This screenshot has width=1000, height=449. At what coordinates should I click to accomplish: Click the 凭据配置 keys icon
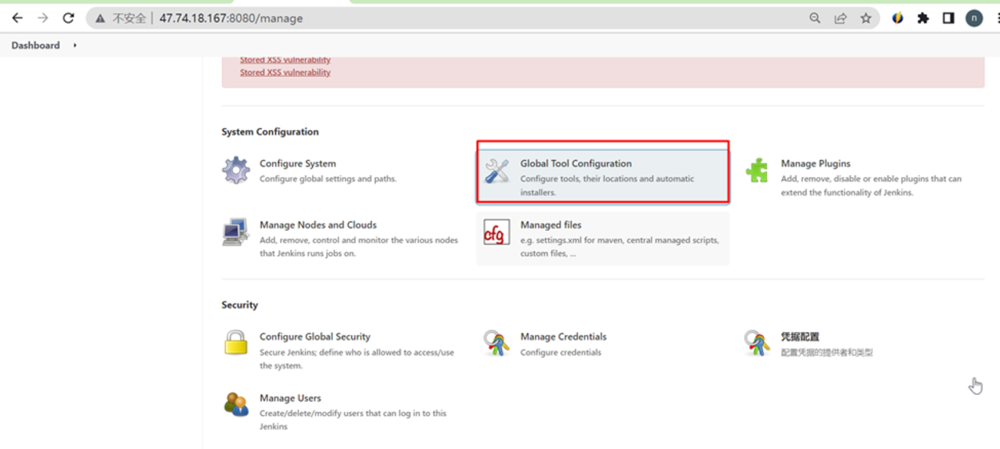point(757,344)
